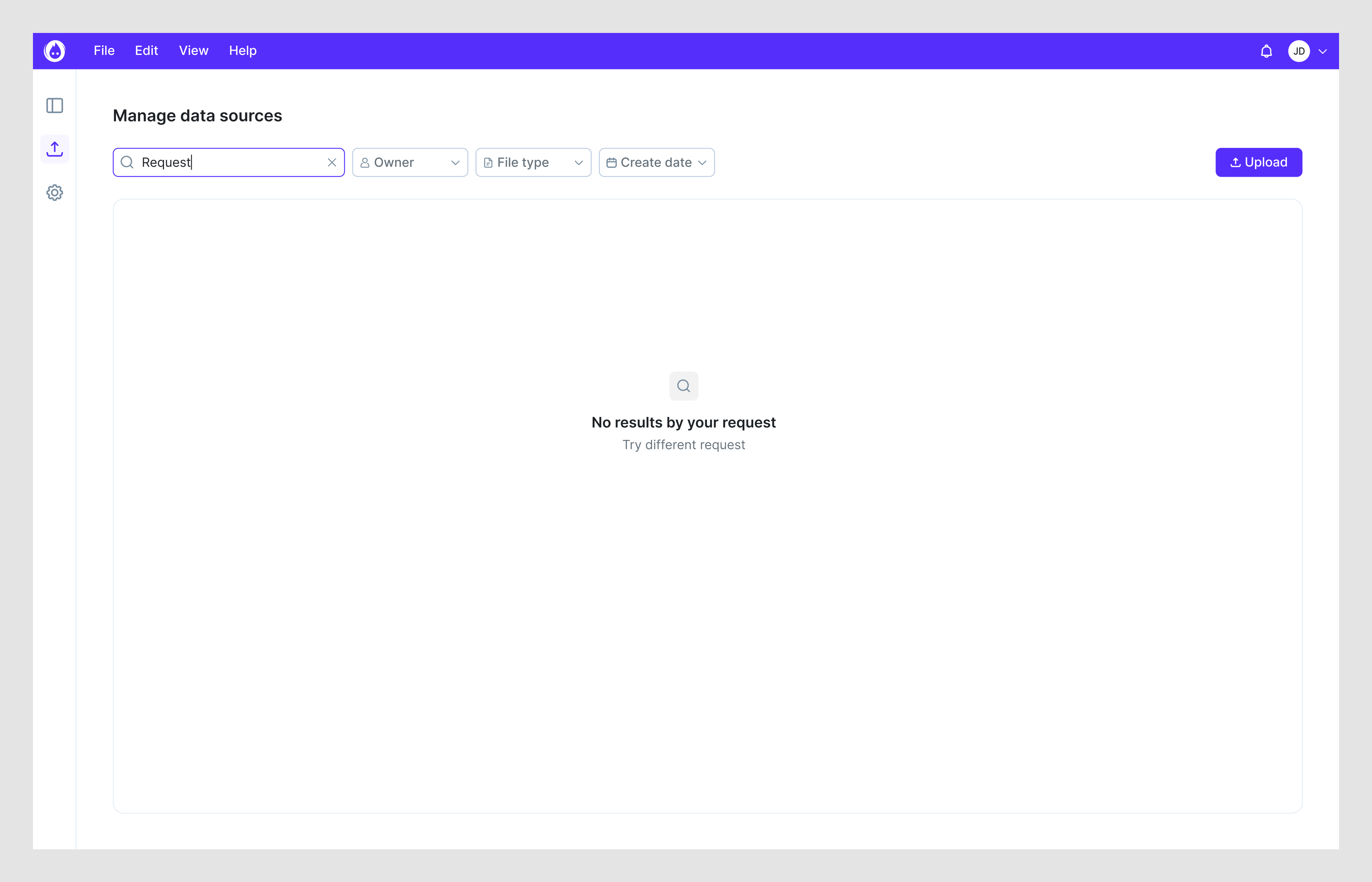Click the flame app logo
1372x882 pixels.
coord(55,51)
